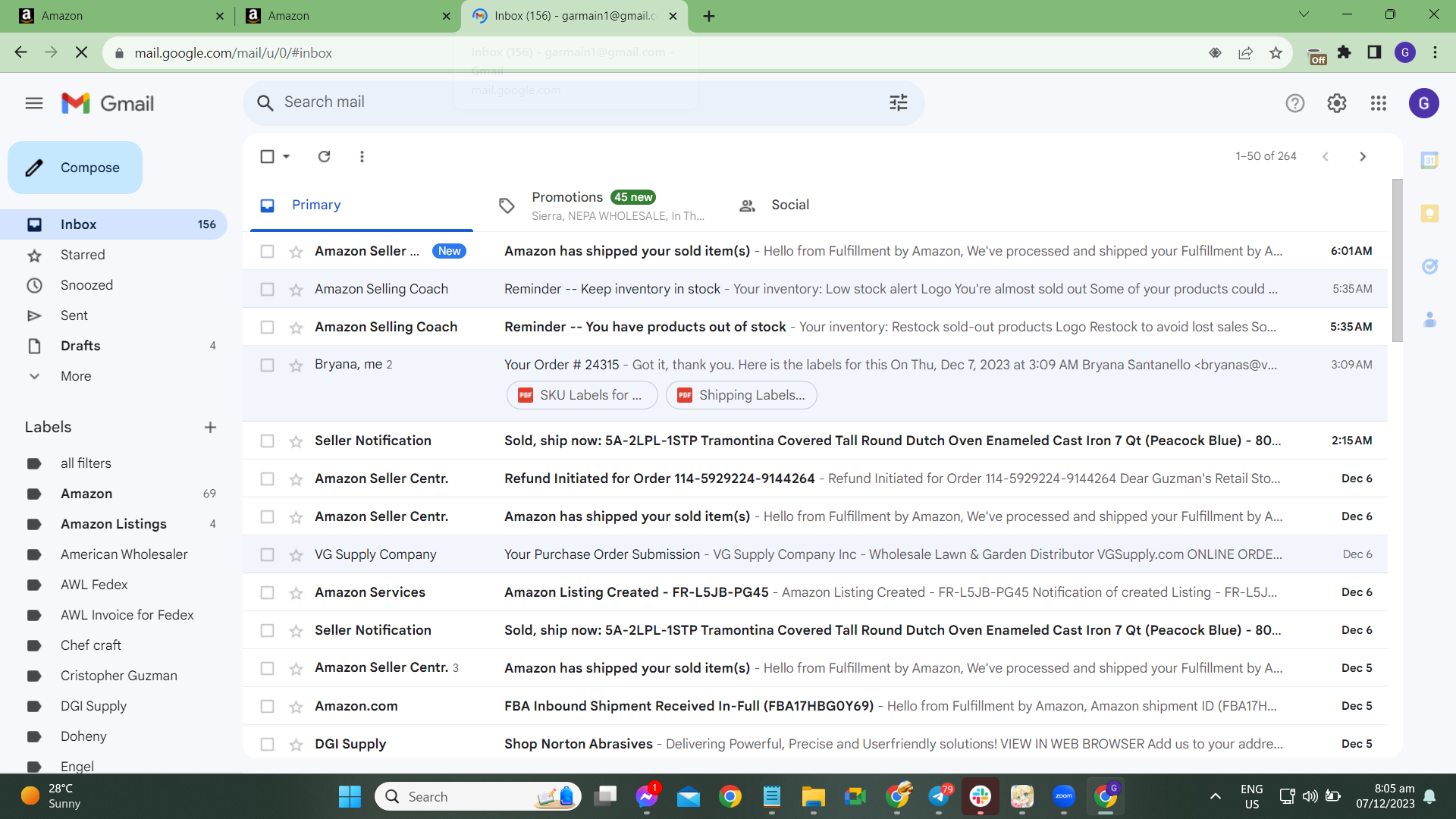Create a new label with plus icon

[x=211, y=428]
